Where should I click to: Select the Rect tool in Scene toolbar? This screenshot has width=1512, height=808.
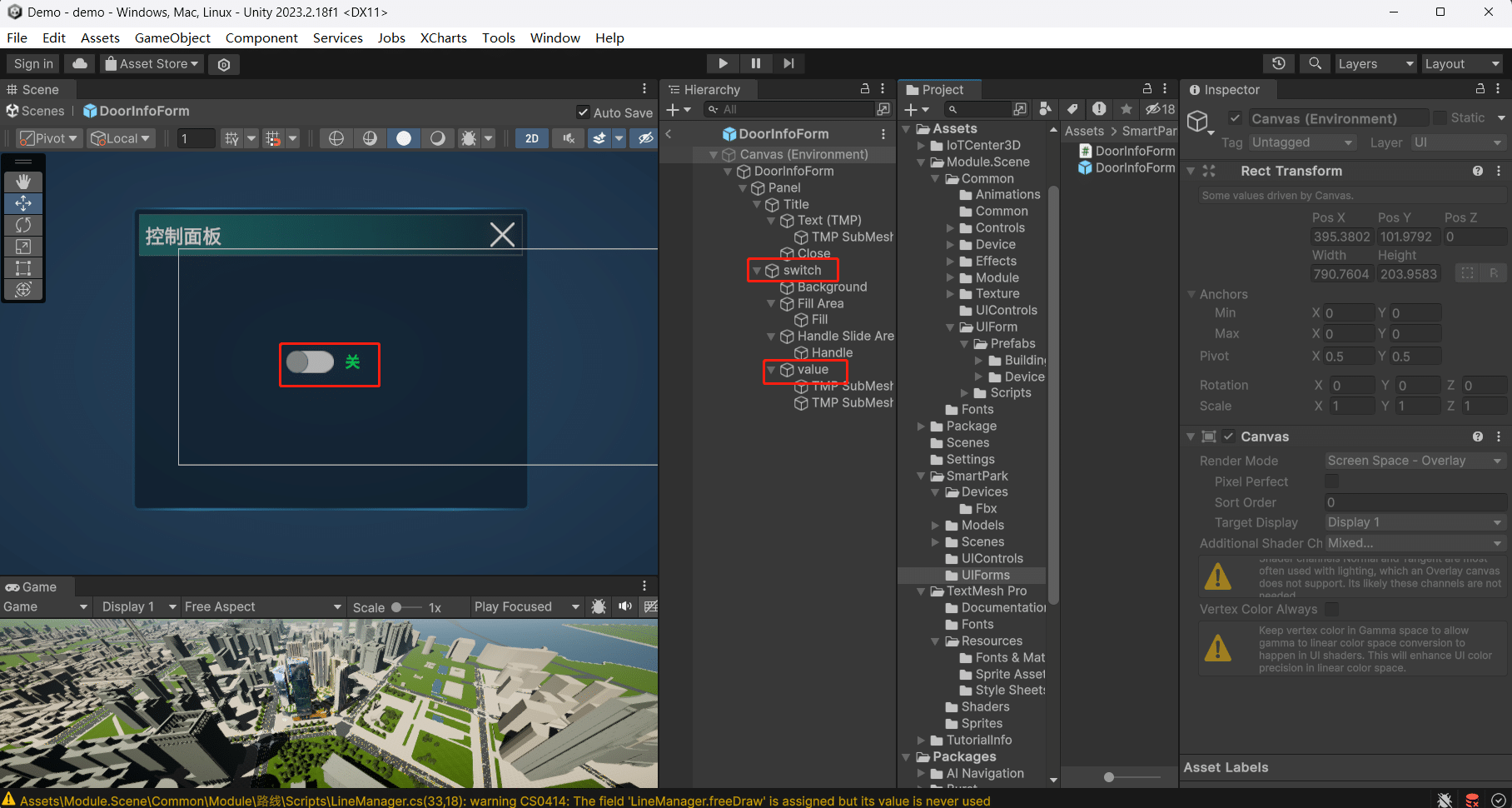pos(23,268)
